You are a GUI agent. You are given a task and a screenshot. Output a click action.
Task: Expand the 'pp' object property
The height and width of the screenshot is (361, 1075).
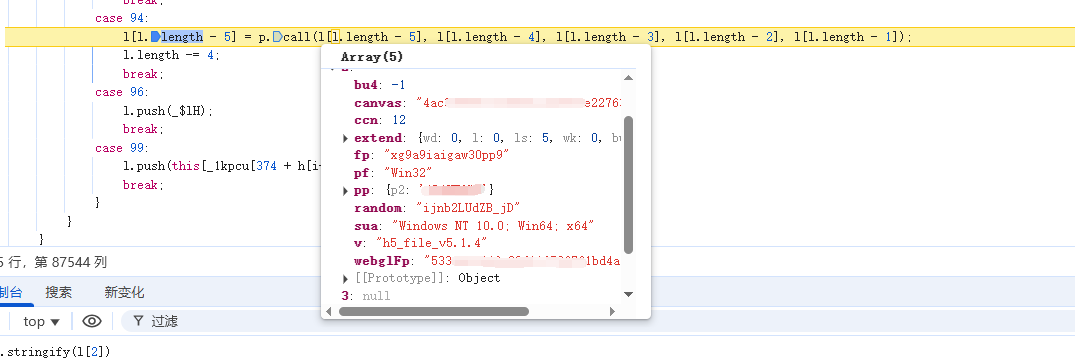(346, 190)
